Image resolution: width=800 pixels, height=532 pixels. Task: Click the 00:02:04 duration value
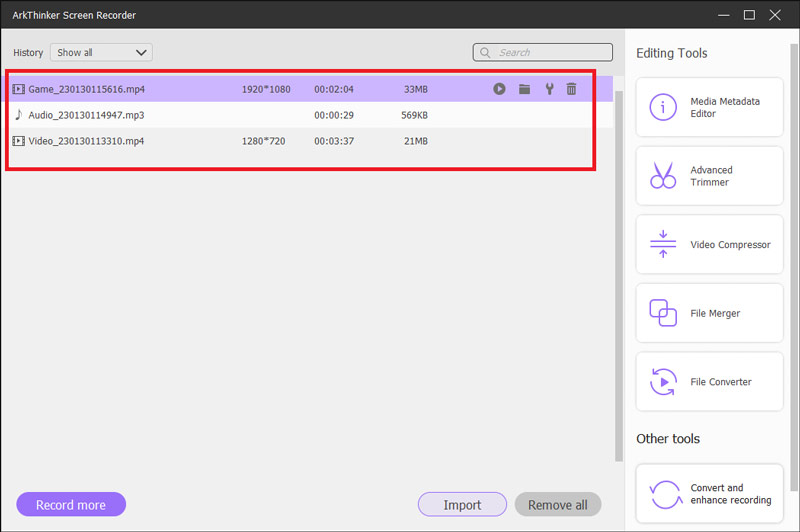click(x=334, y=89)
